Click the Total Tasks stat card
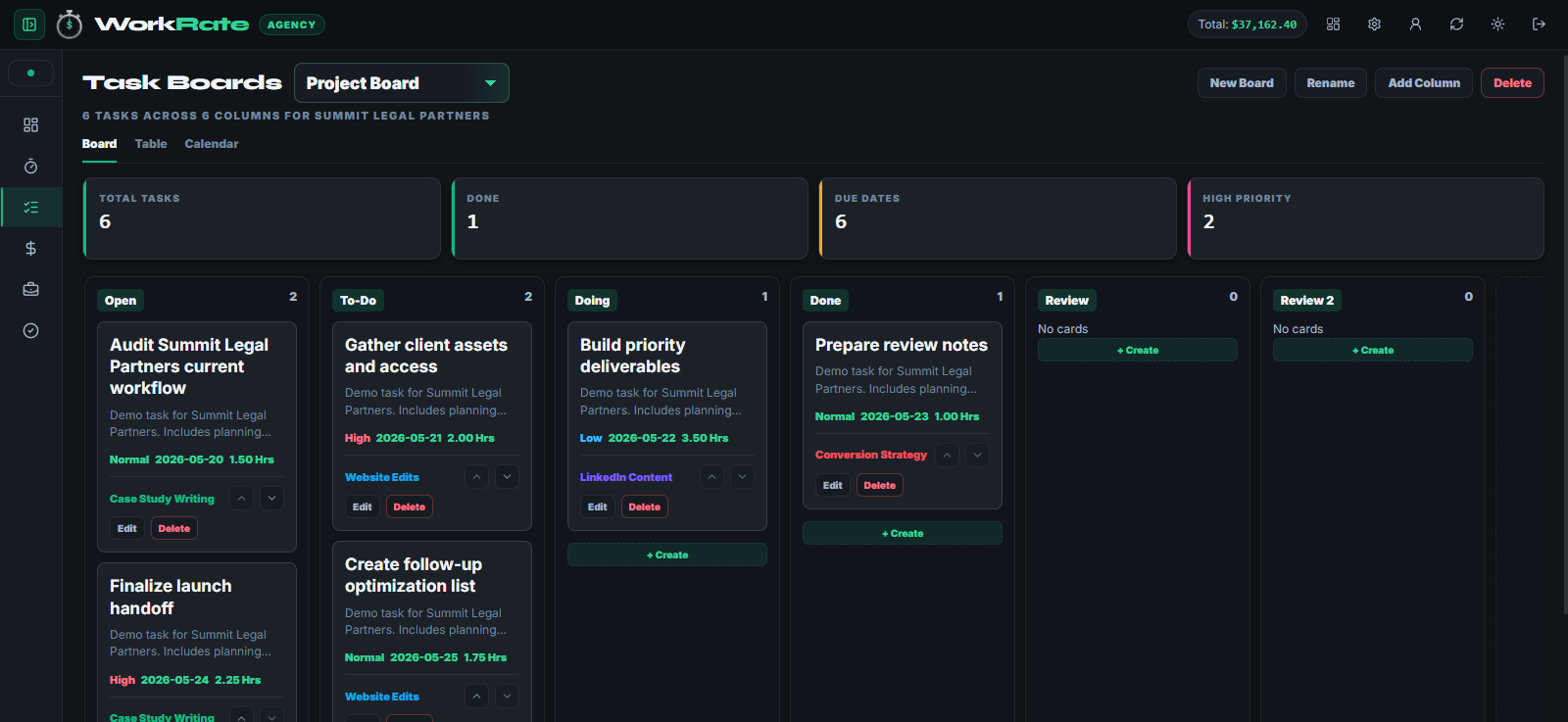Viewport: 1568px width, 722px height. click(262, 218)
